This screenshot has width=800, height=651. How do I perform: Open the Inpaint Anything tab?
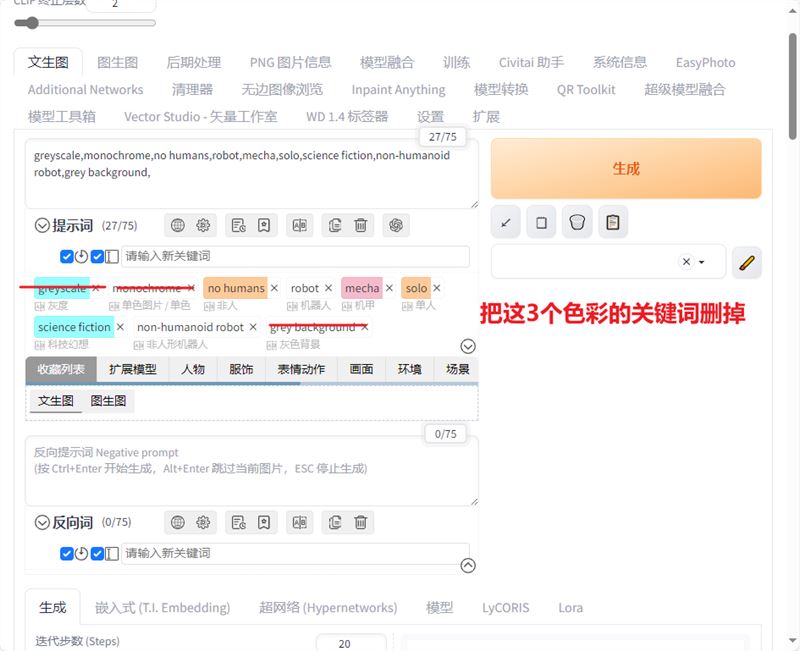[398, 89]
